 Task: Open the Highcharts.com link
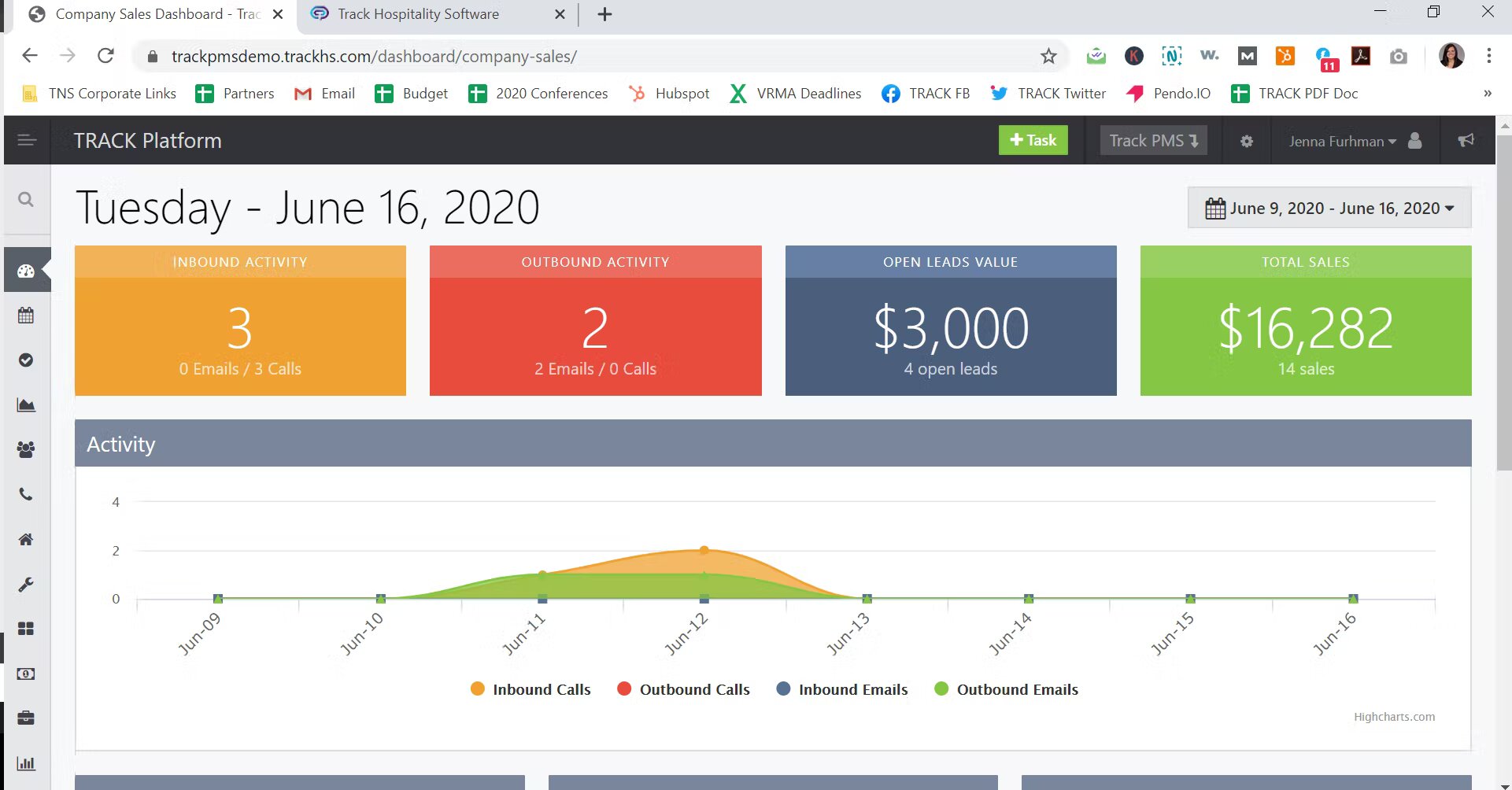pyautogui.click(x=1394, y=716)
